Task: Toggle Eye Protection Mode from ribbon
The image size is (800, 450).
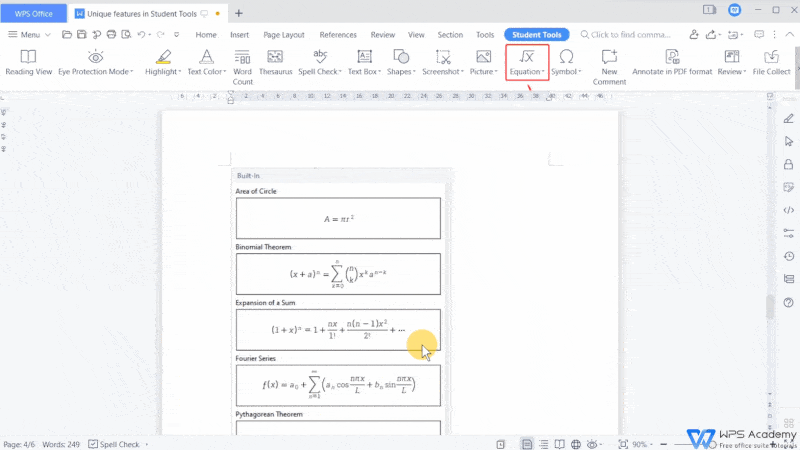Action: click(95, 62)
